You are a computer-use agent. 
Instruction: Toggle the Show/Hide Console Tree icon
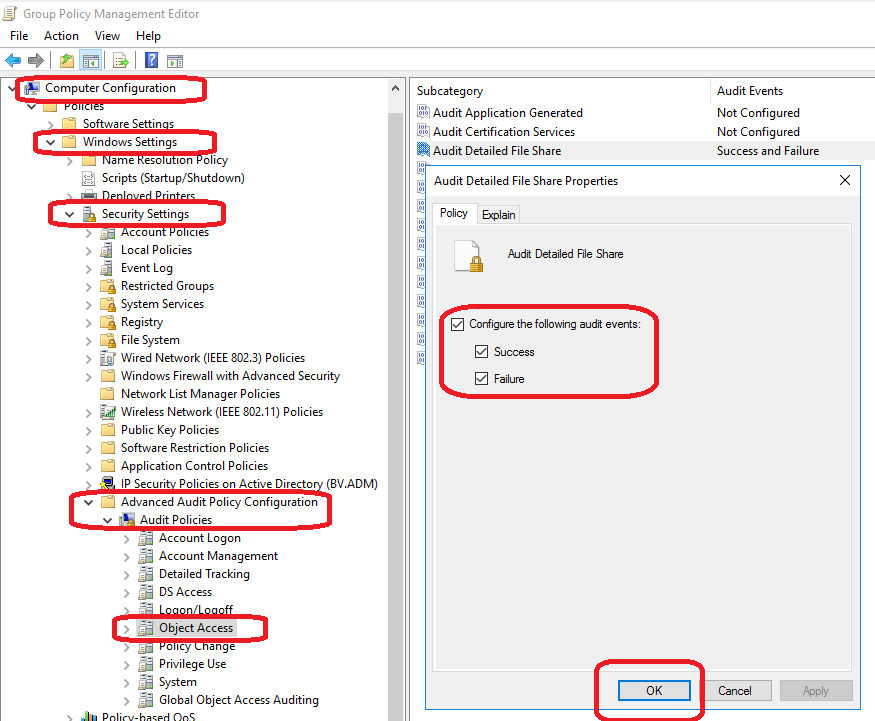(x=90, y=61)
